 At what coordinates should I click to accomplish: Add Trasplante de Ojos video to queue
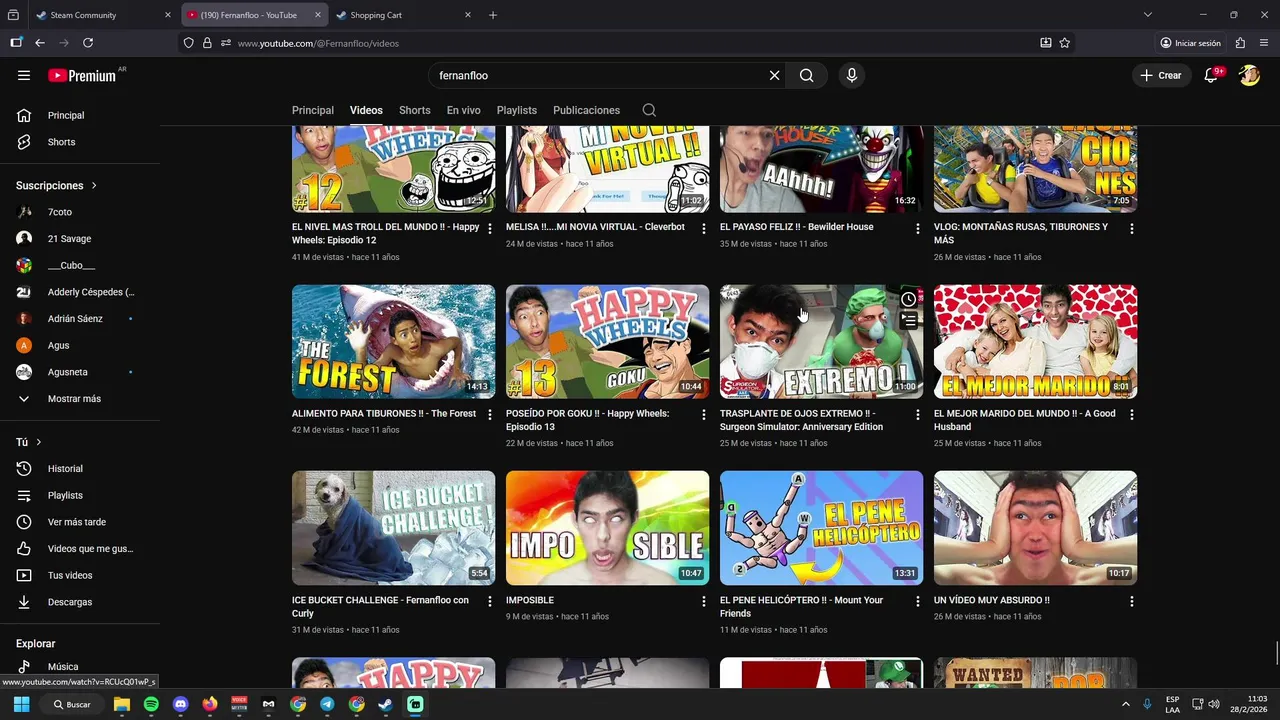[908, 320]
